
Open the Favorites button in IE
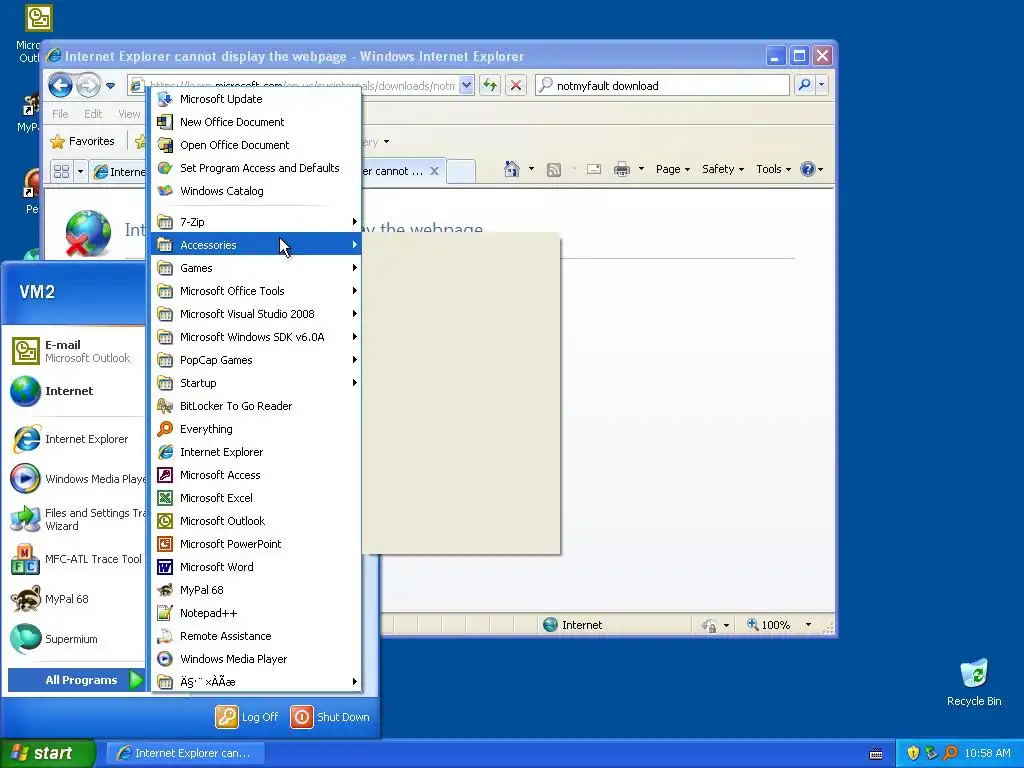pos(82,141)
